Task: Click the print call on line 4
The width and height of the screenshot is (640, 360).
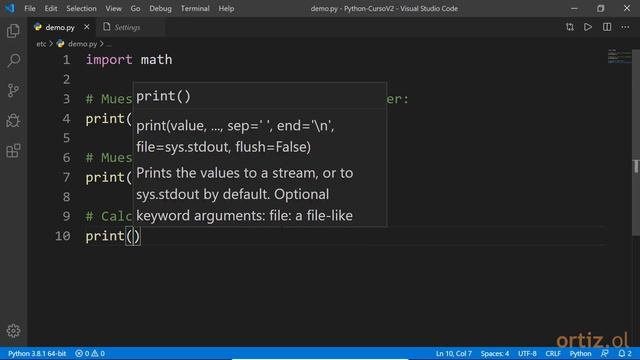Action: click(109, 119)
